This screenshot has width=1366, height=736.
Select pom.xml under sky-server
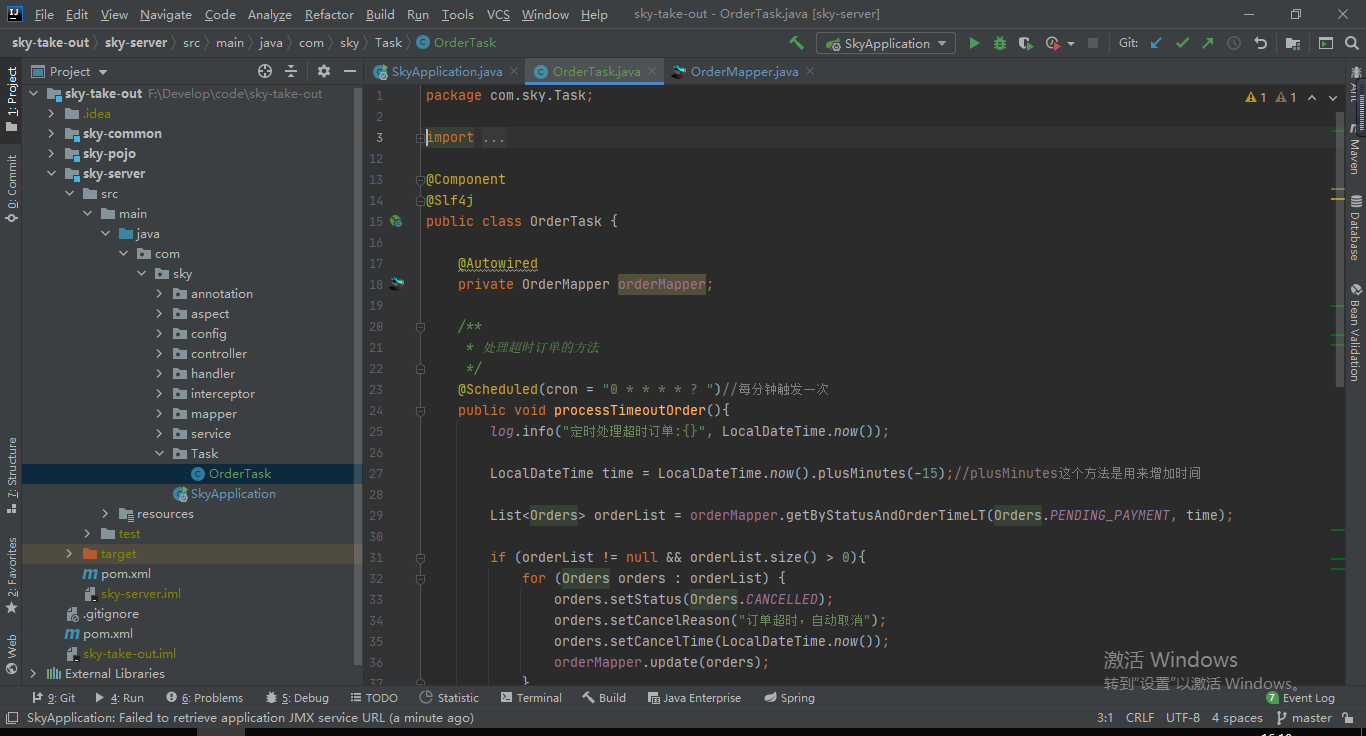125,574
